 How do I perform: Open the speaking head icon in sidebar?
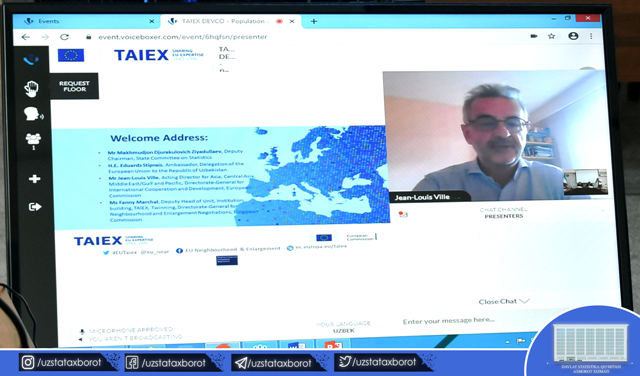click(33, 114)
